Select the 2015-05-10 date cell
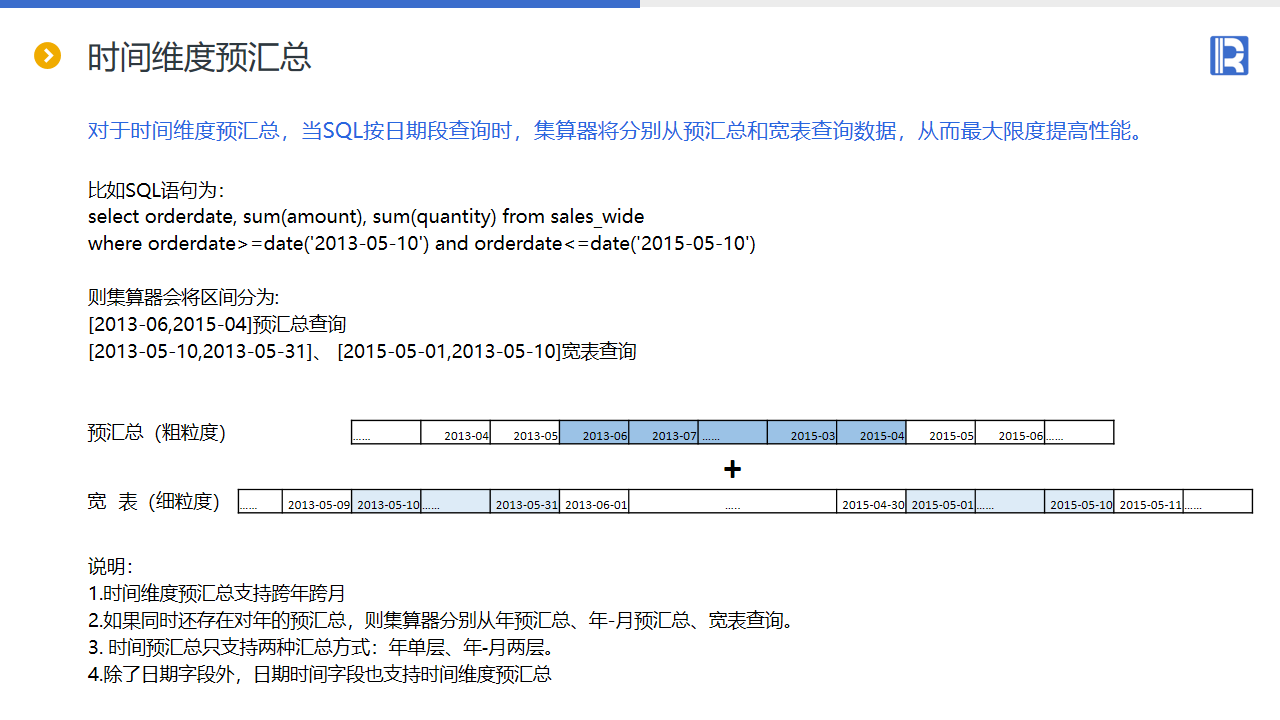The height and width of the screenshot is (720, 1280). pyautogui.click(x=1080, y=501)
